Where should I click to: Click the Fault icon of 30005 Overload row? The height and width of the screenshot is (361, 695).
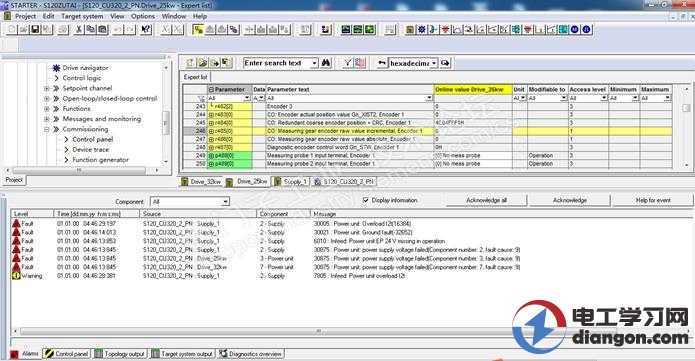coord(16,224)
